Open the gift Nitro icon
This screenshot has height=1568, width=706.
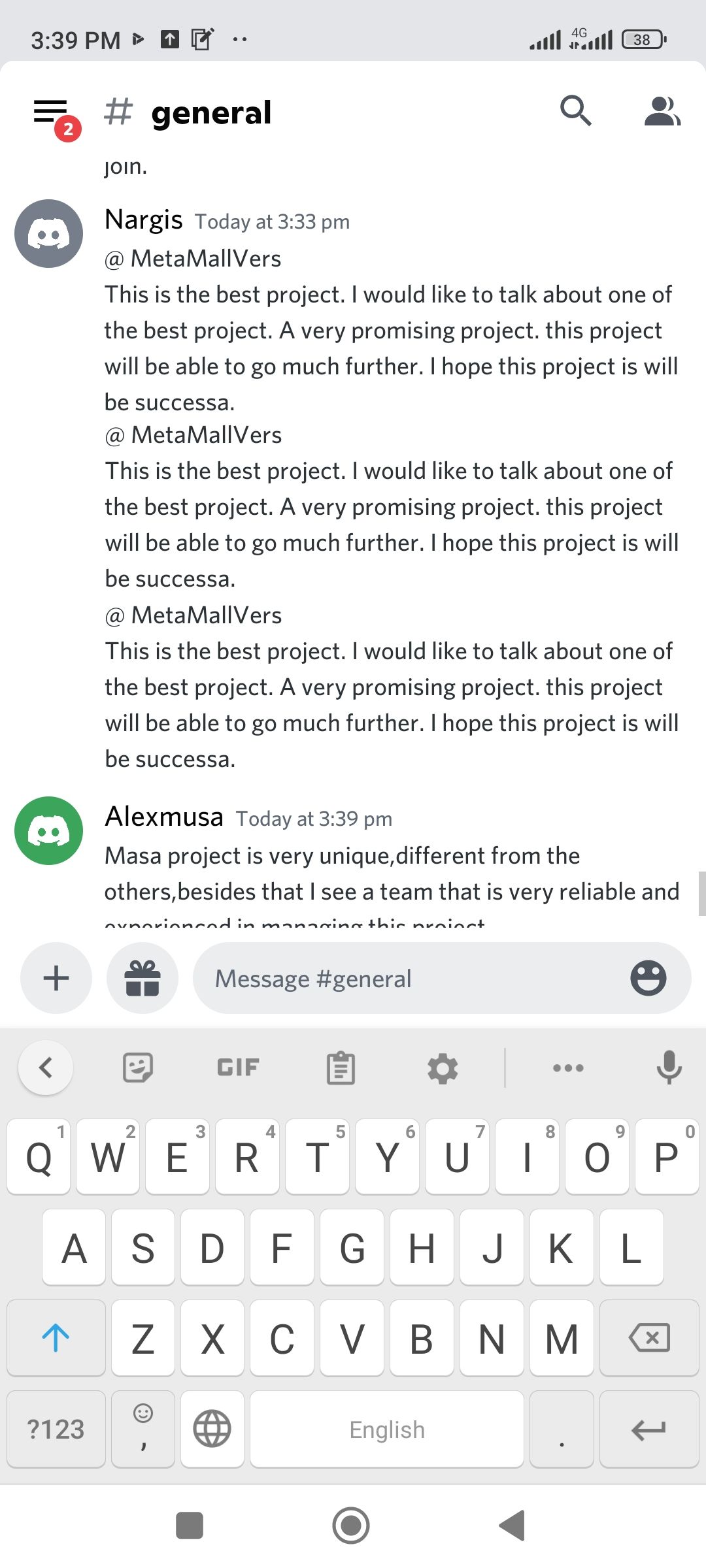(143, 978)
